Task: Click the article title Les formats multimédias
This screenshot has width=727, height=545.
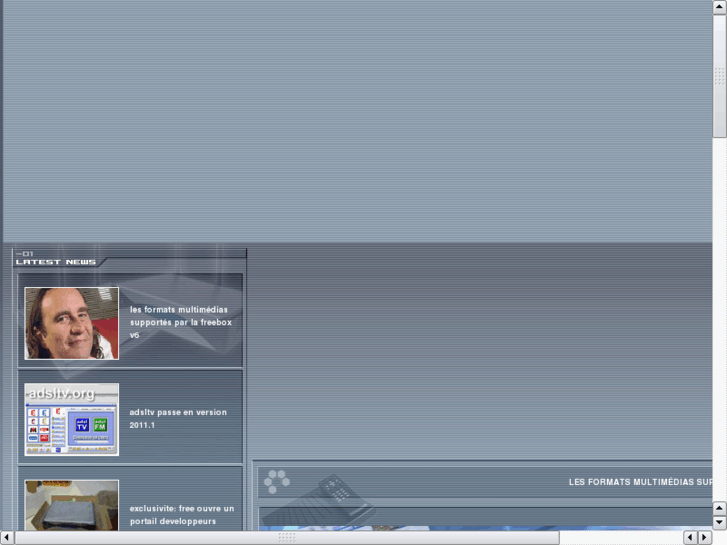Action: [x=640, y=482]
